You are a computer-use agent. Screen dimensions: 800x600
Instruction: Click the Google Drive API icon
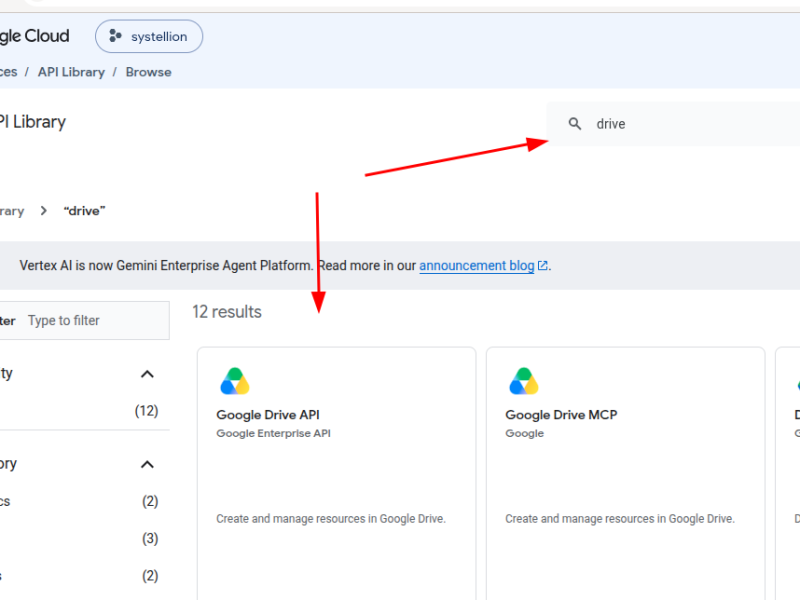(235, 381)
